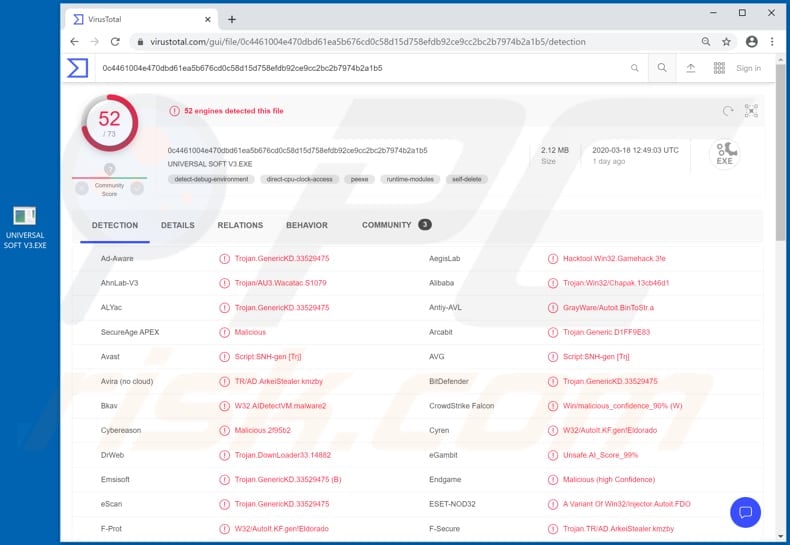Click Antiy-AVL result GrayWare/Autoit.BinToStr.a

point(608,308)
